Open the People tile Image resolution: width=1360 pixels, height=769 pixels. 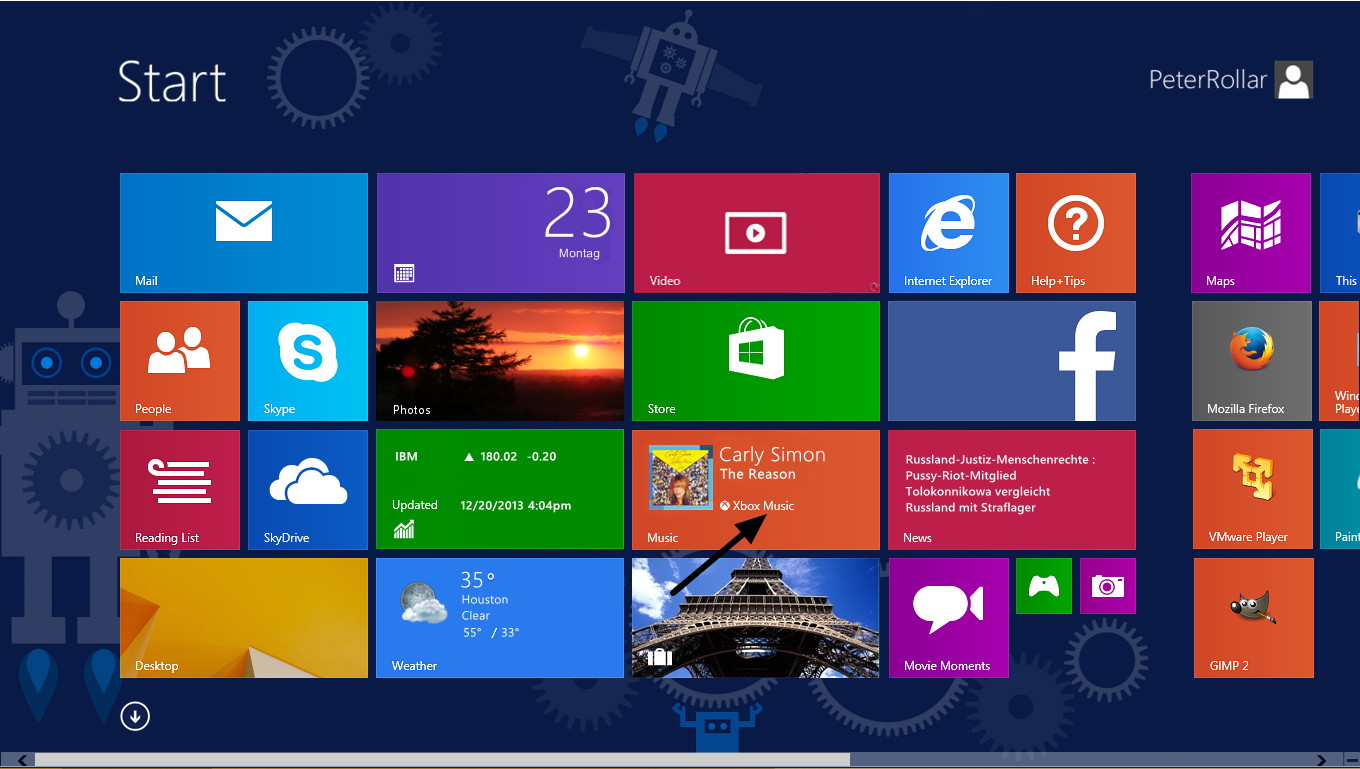180,361
